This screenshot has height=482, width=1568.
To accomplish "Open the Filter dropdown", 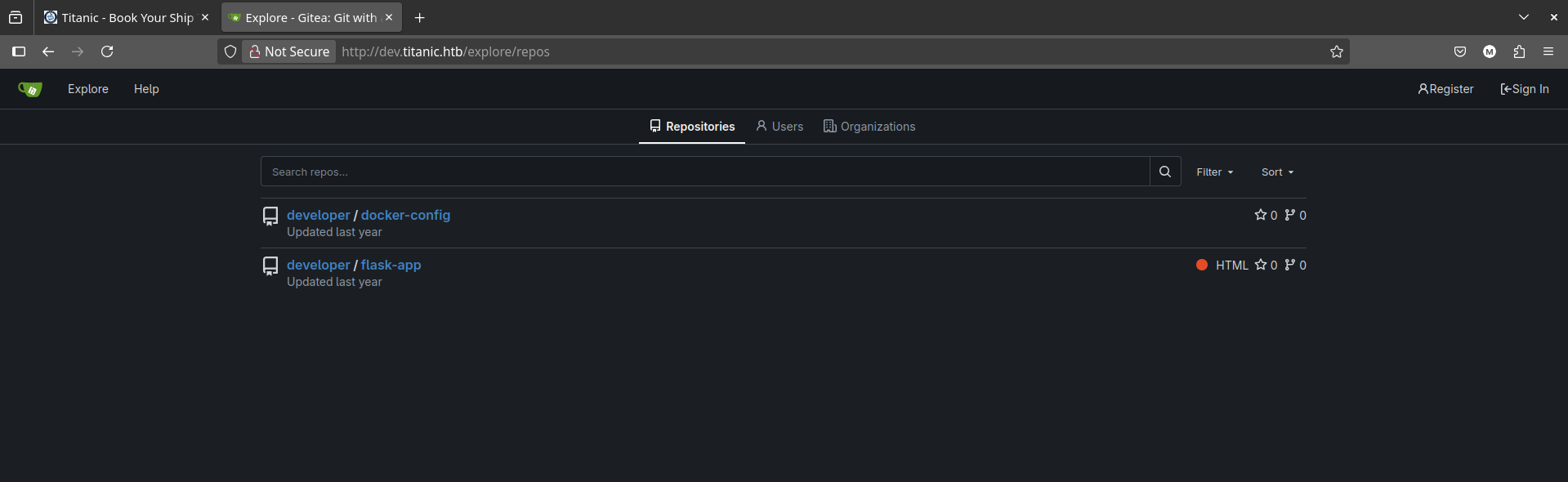I will [x=1214, y=172].
